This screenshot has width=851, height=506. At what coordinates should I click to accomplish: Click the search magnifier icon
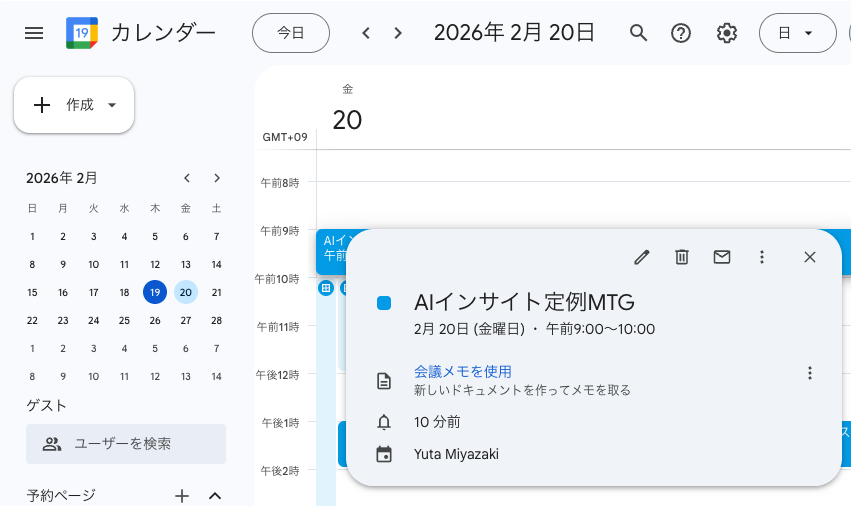click(638, 33)
